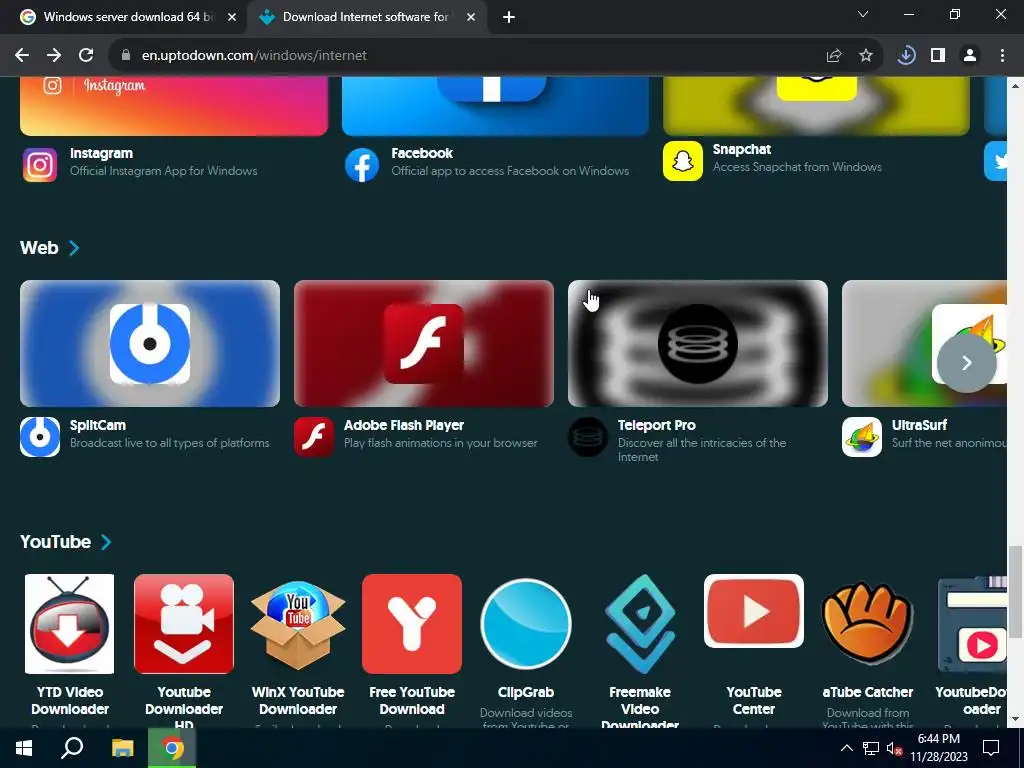Close the Windows server download tab
The width and height of the screenshot is (1024, 768).
[x=232, y=18]
